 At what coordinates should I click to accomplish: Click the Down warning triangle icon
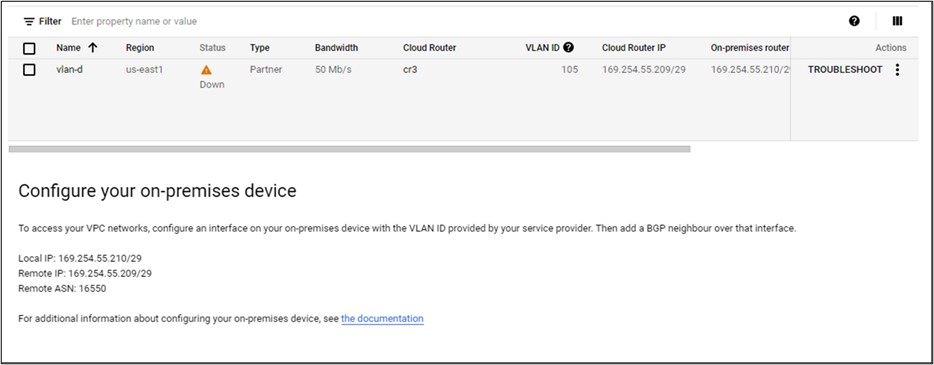point(206,70)
